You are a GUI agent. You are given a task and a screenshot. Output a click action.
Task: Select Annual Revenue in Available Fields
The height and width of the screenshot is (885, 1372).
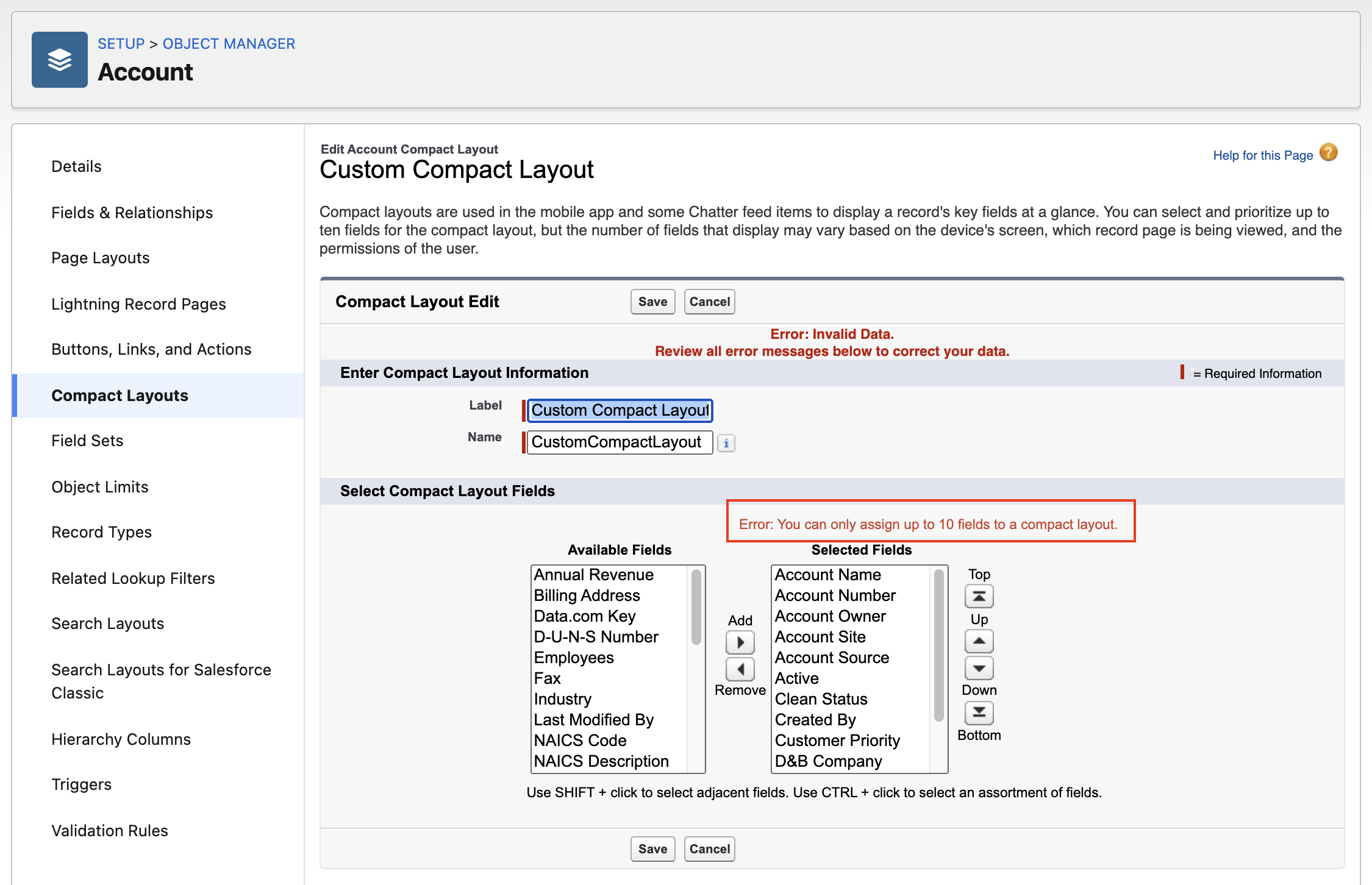[593, 575]
